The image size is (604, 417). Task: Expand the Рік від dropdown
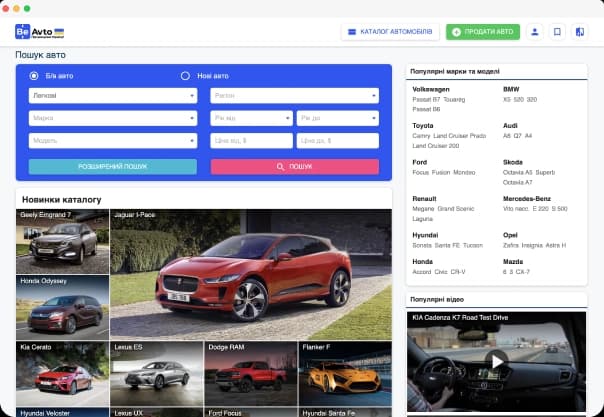tap(251, 118)
